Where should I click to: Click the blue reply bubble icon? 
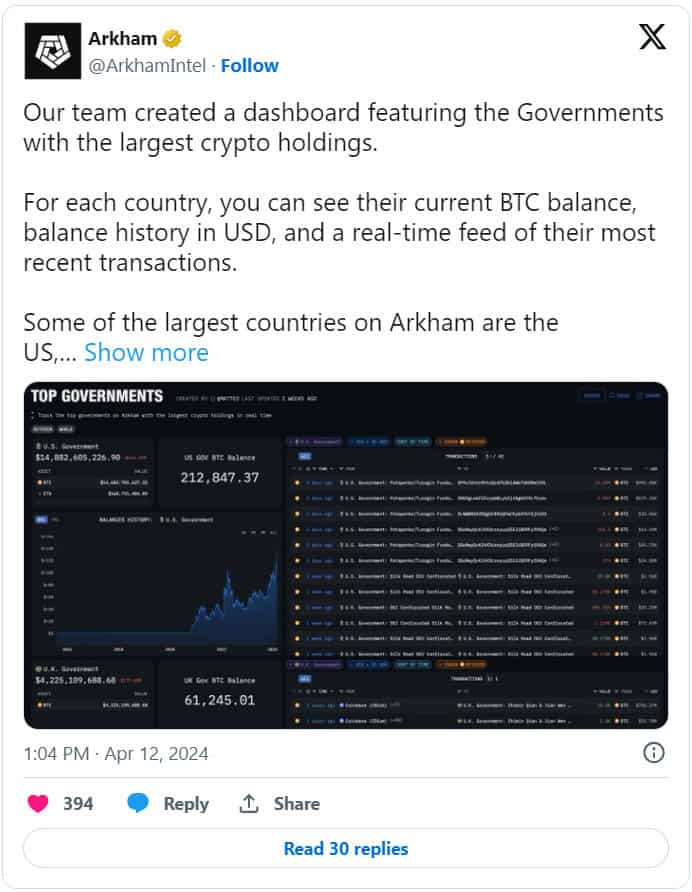(x=138, y=803)
